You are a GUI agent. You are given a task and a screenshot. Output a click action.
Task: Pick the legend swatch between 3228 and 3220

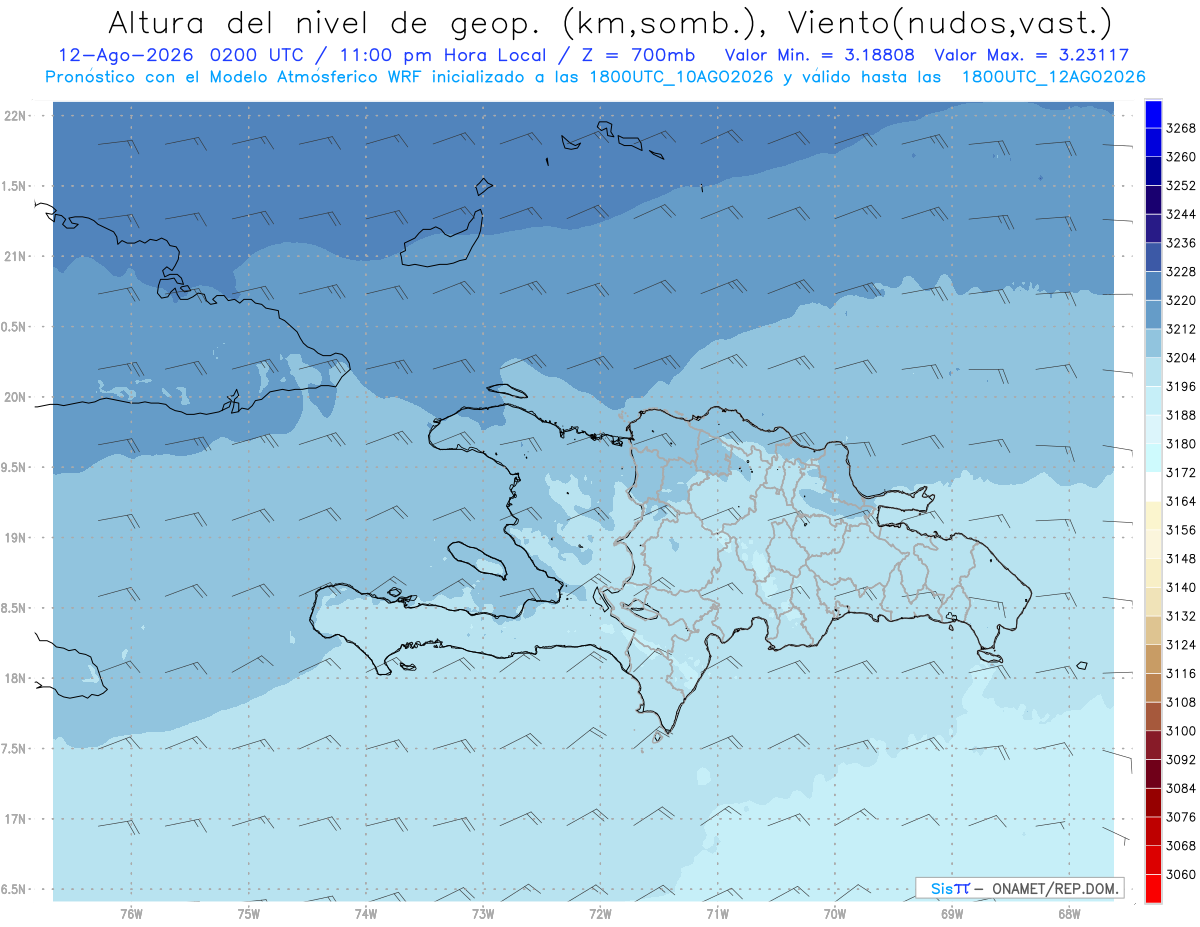point(1153,286)
